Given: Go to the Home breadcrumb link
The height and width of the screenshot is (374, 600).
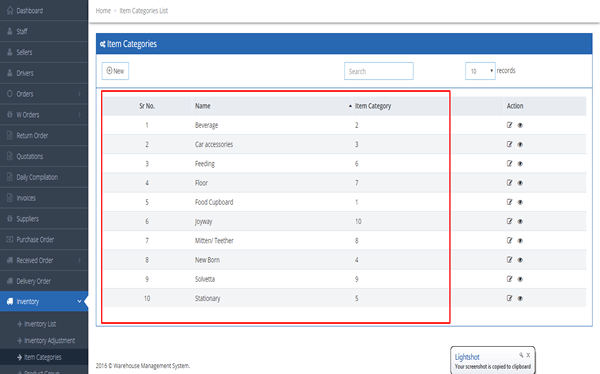Looking at the screenshot, I should [x=103, y=11].
